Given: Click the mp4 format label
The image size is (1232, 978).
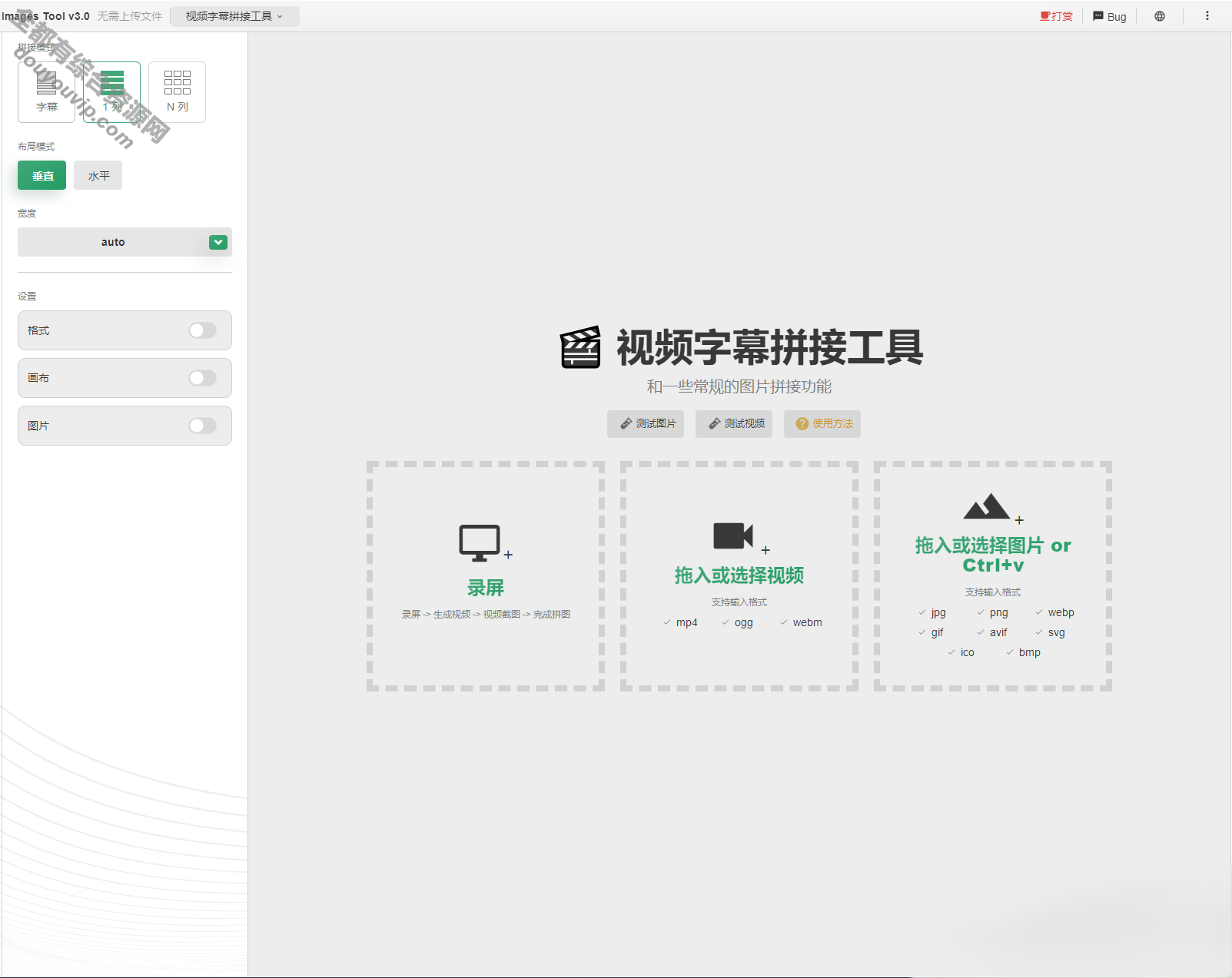Looking at the screenshot, I should pyautogui.click(x=686, y=622).
